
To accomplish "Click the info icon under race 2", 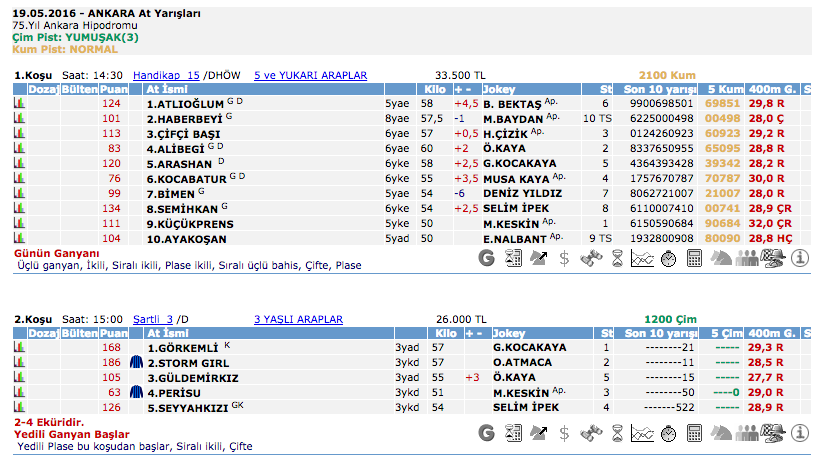I will pos(800,432).
